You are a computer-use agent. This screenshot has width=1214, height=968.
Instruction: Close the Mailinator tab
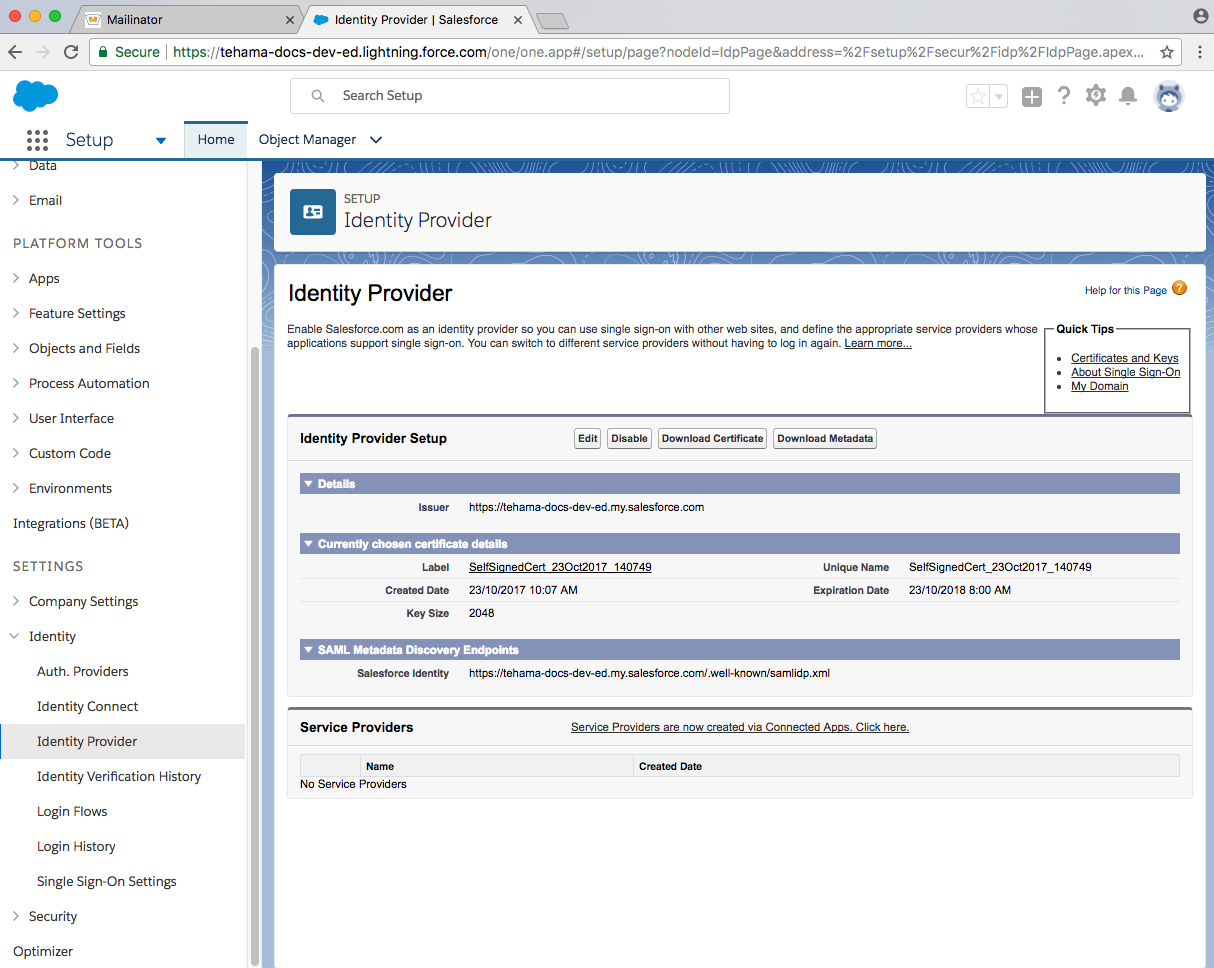[290, 20]
